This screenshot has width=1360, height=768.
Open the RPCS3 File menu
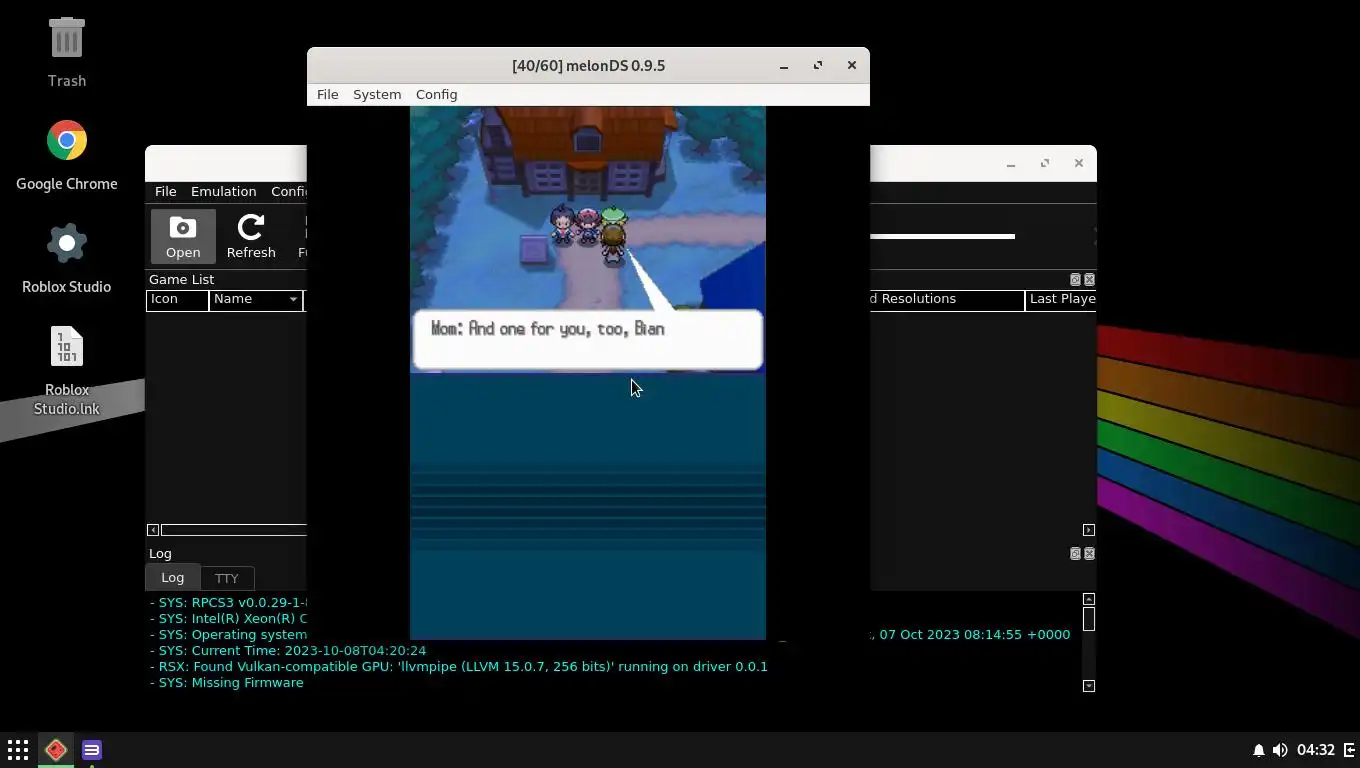(x=165, y=191)
